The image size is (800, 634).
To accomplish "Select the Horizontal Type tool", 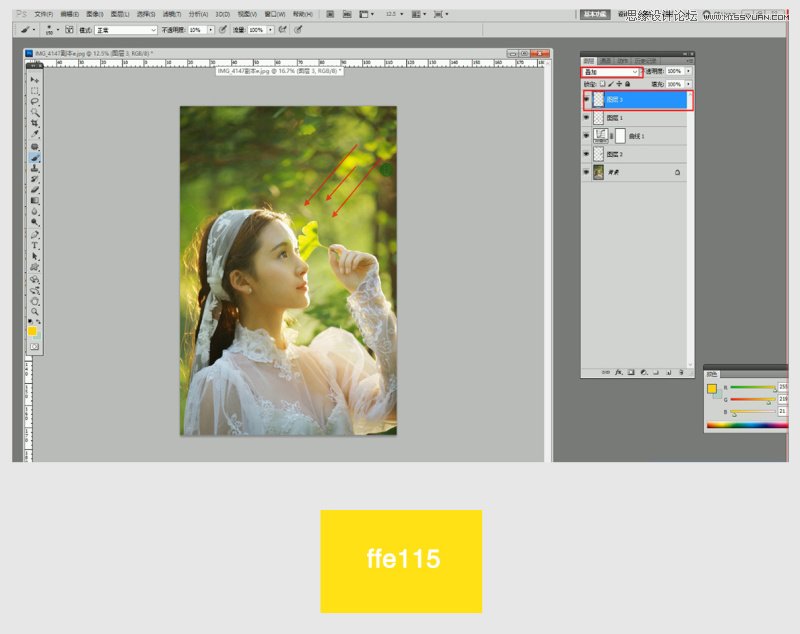I will click(35, 245).
